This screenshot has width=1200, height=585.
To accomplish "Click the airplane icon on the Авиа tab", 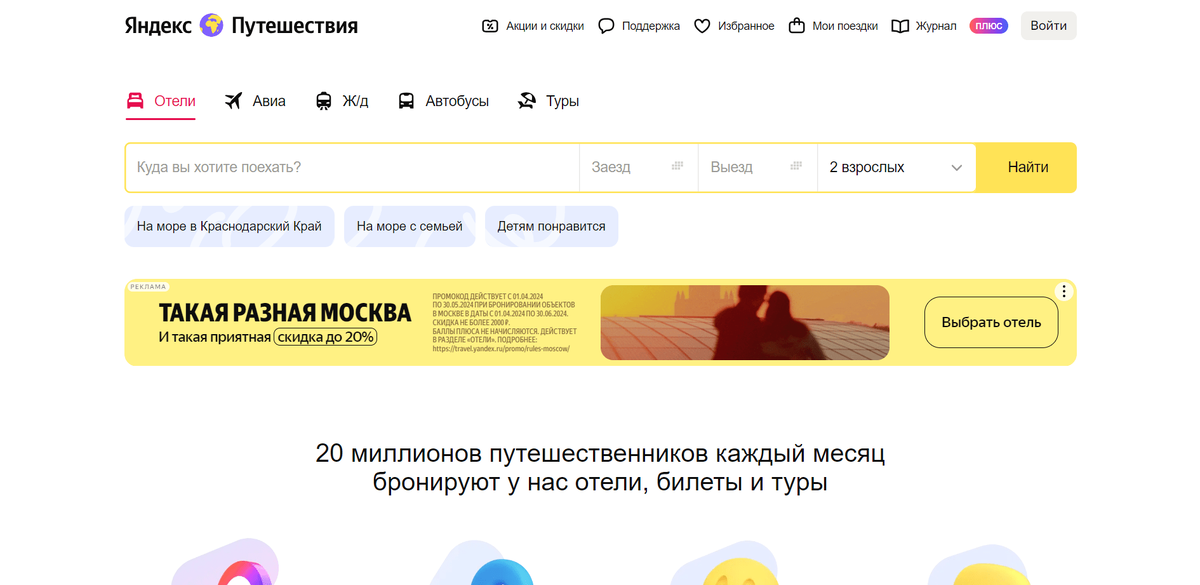I will pos(234,101).
